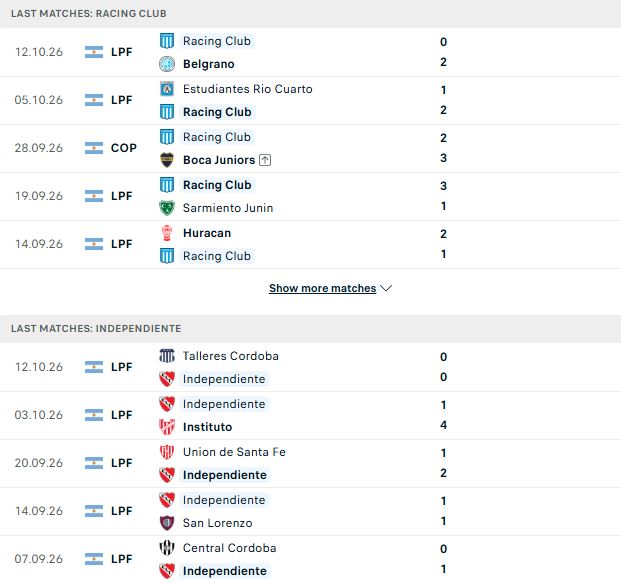
Task: Open the Independiente vs Instituto 1-4 match row
Action: (x=310, y=415)
